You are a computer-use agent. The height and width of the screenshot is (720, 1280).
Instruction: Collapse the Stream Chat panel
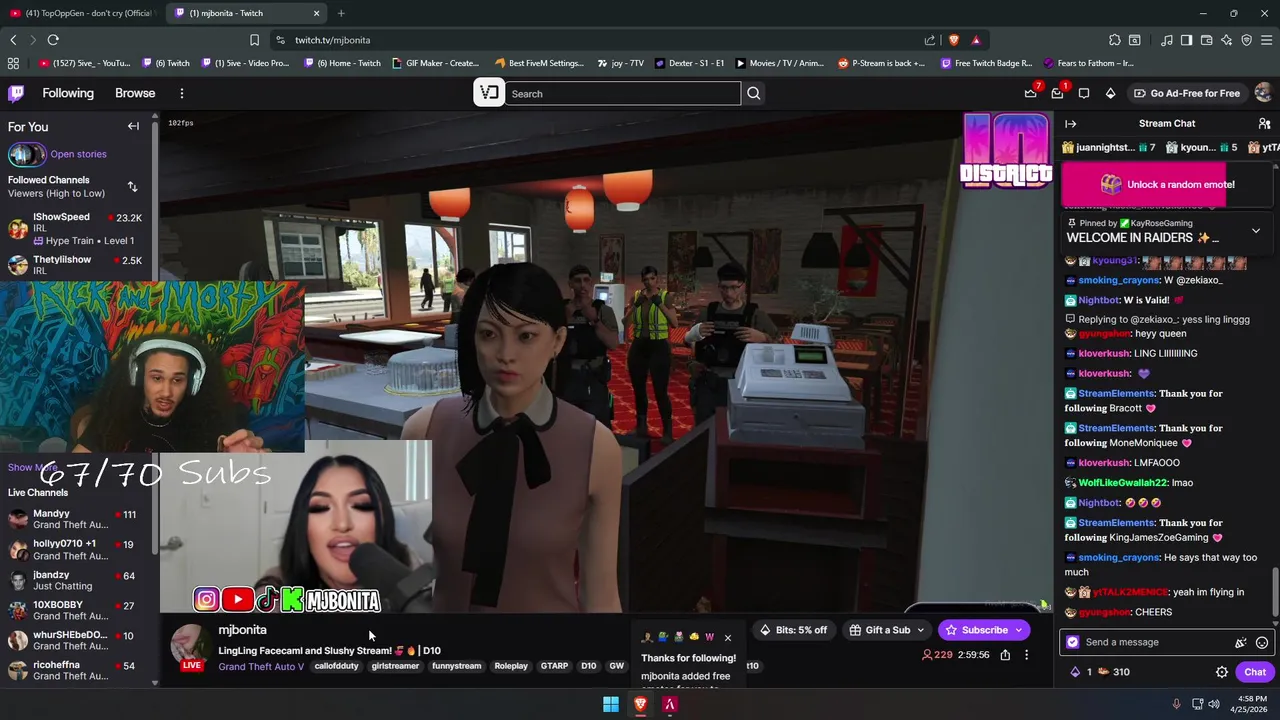click(x=1071, y=123)
